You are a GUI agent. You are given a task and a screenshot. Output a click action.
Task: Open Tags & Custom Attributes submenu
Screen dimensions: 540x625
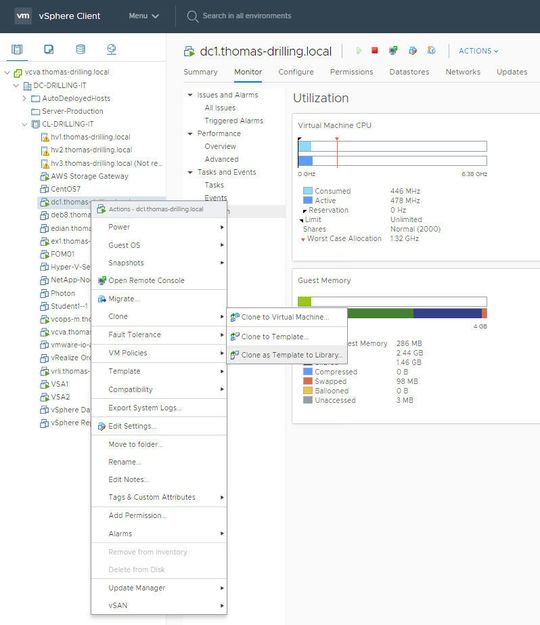tap(159, 497)
